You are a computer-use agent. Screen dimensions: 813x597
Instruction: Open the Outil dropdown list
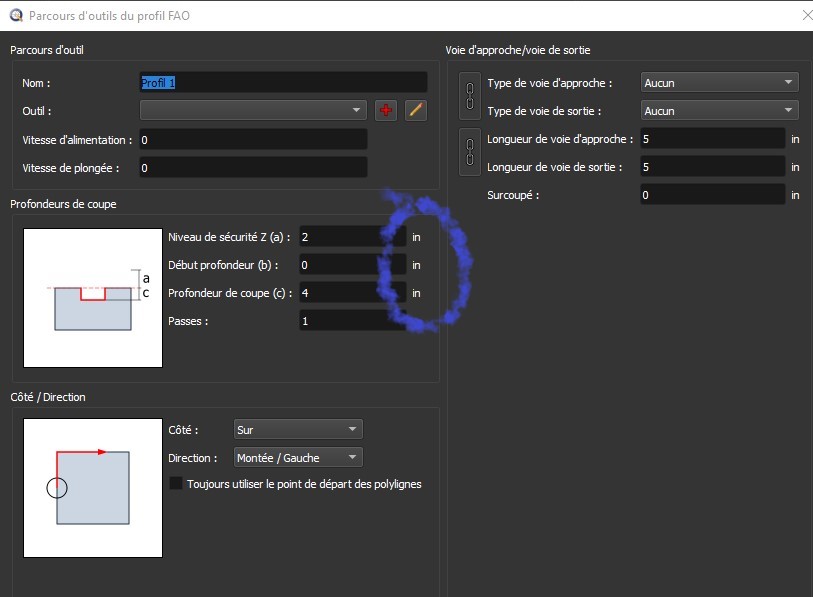coord(254,110)
